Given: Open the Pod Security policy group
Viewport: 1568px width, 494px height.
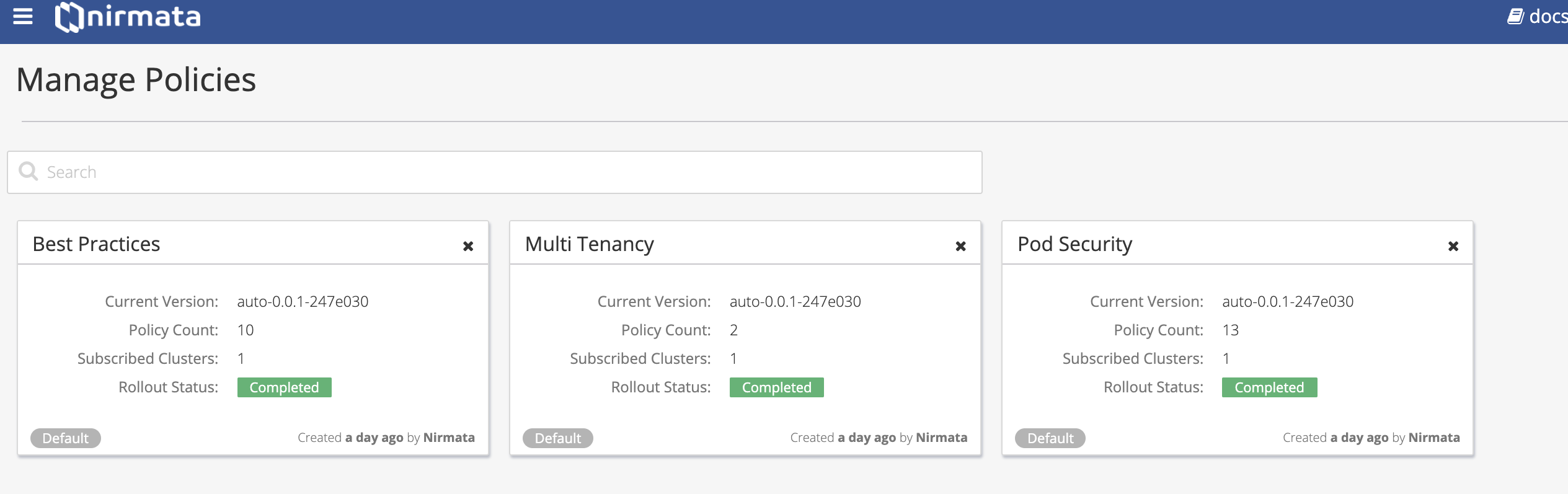Looking at the screenshot, I should pos(1074,244).
